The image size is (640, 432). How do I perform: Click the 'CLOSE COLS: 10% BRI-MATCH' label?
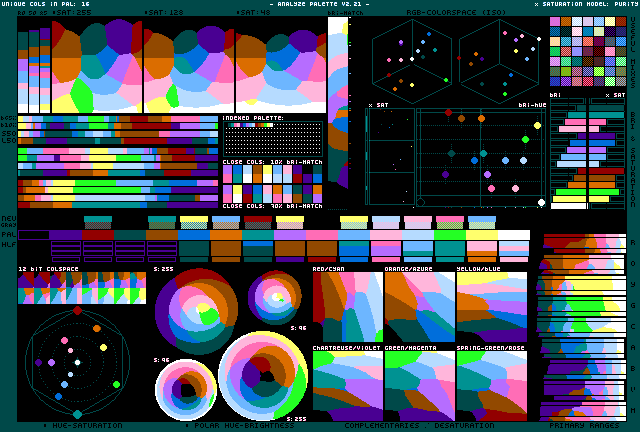pos(273,162)
